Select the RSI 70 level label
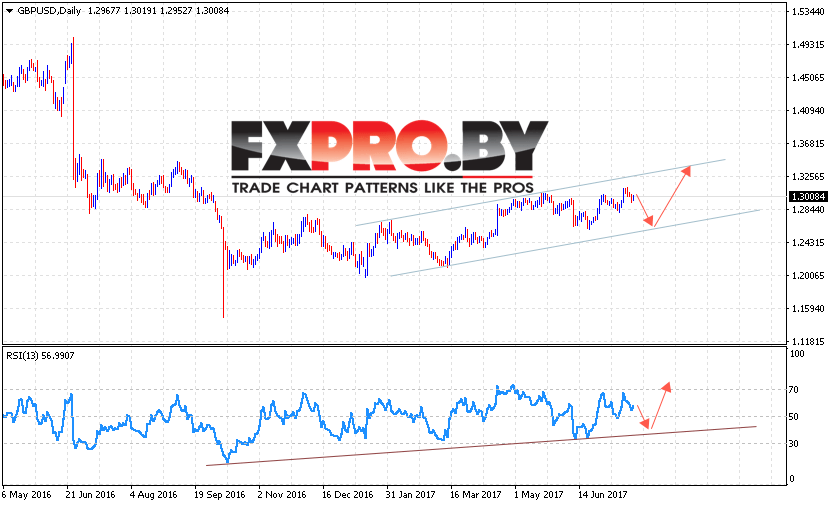The height and width of the screenshot is (506, 829). pos(794,390)
